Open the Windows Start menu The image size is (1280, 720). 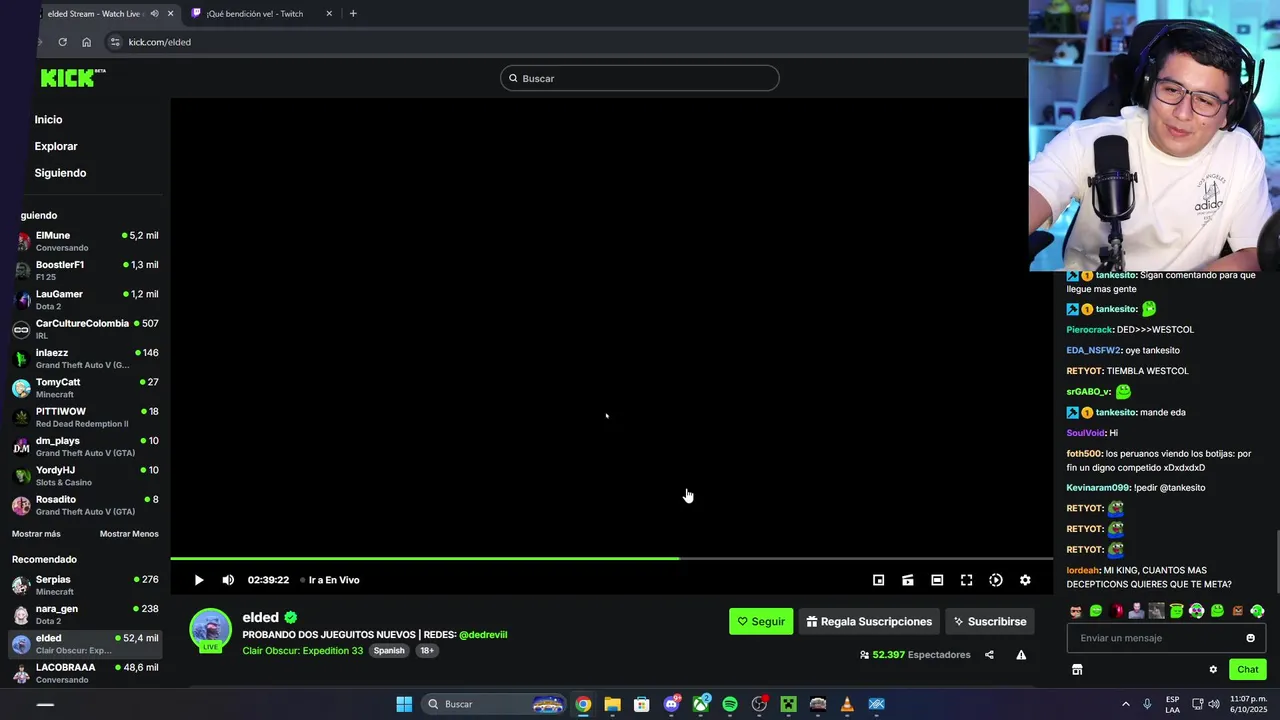click(x=404, y=704)
